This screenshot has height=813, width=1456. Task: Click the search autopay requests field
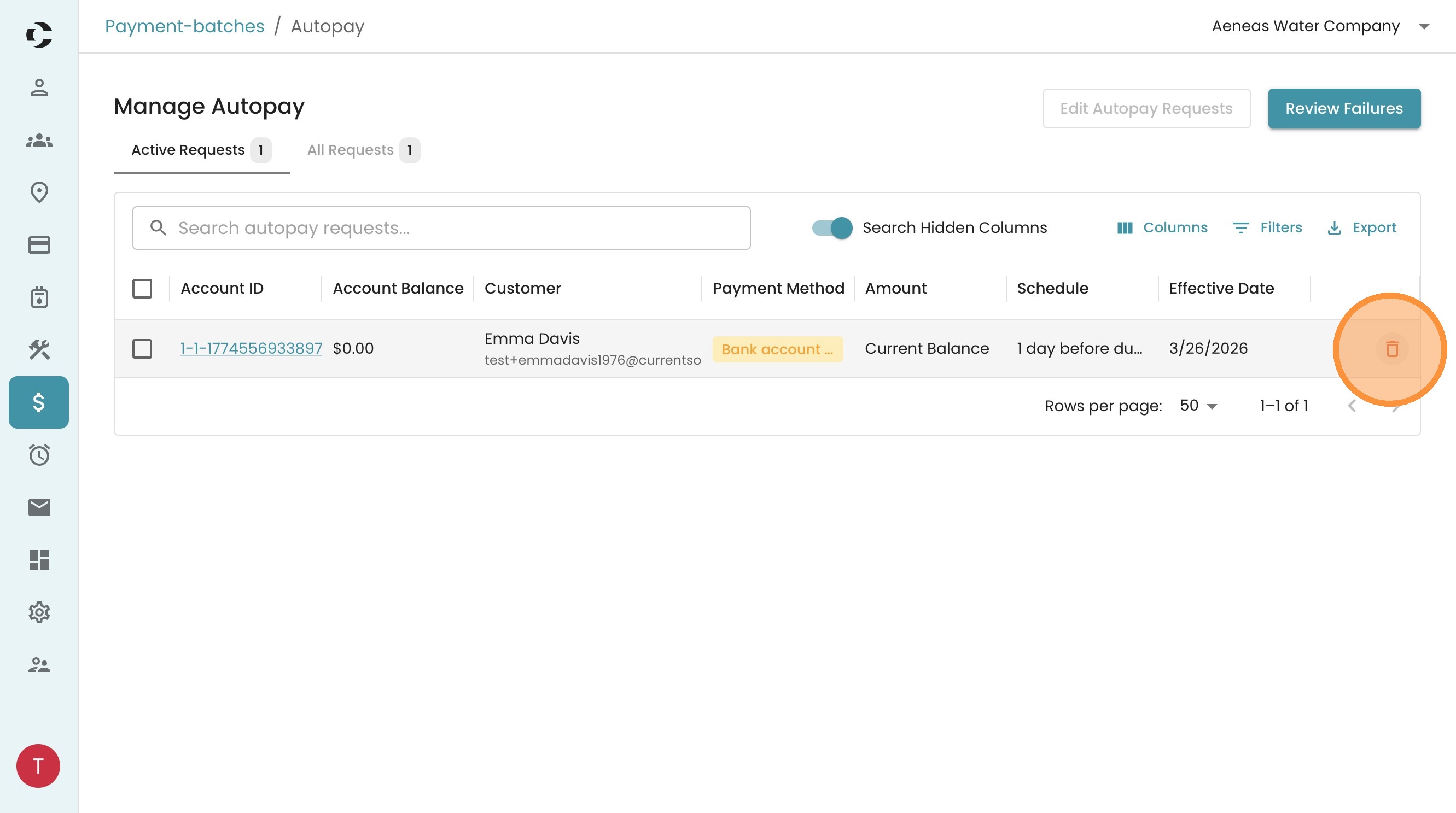(441, 228)
